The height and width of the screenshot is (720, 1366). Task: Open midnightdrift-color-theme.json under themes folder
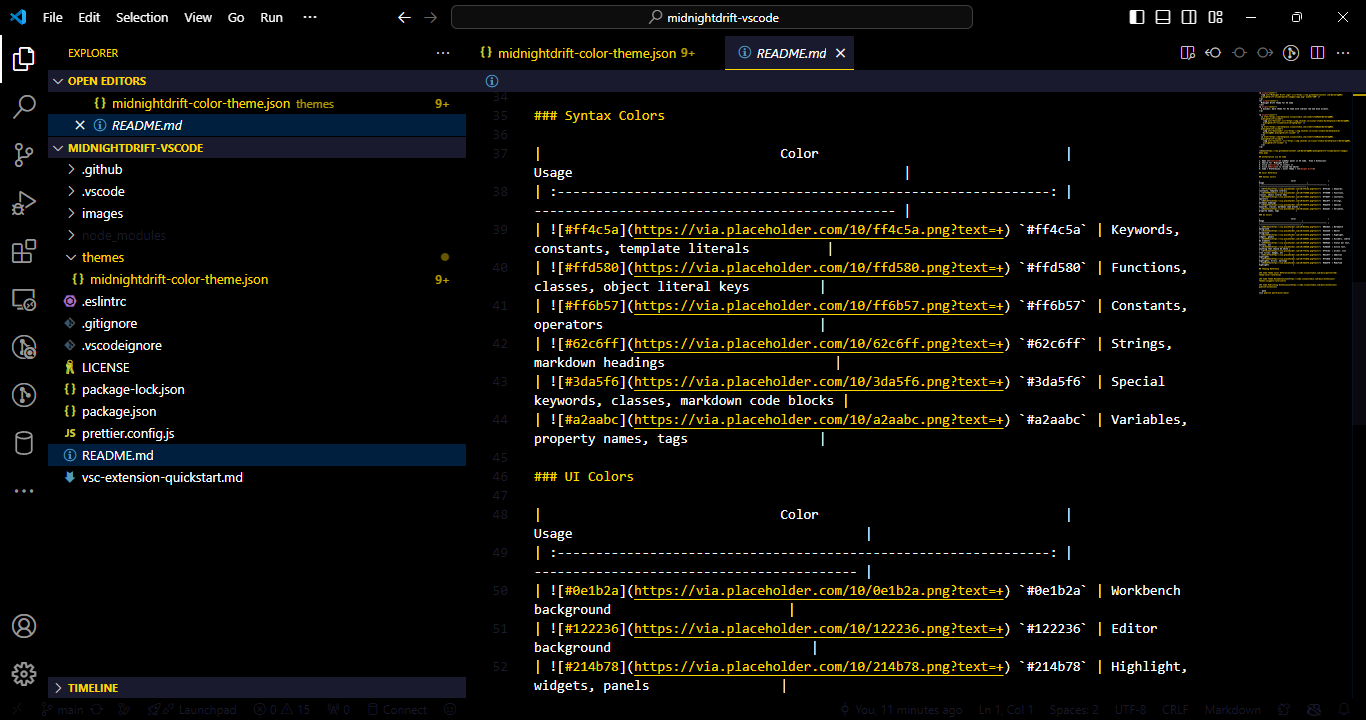coord(257,279)
